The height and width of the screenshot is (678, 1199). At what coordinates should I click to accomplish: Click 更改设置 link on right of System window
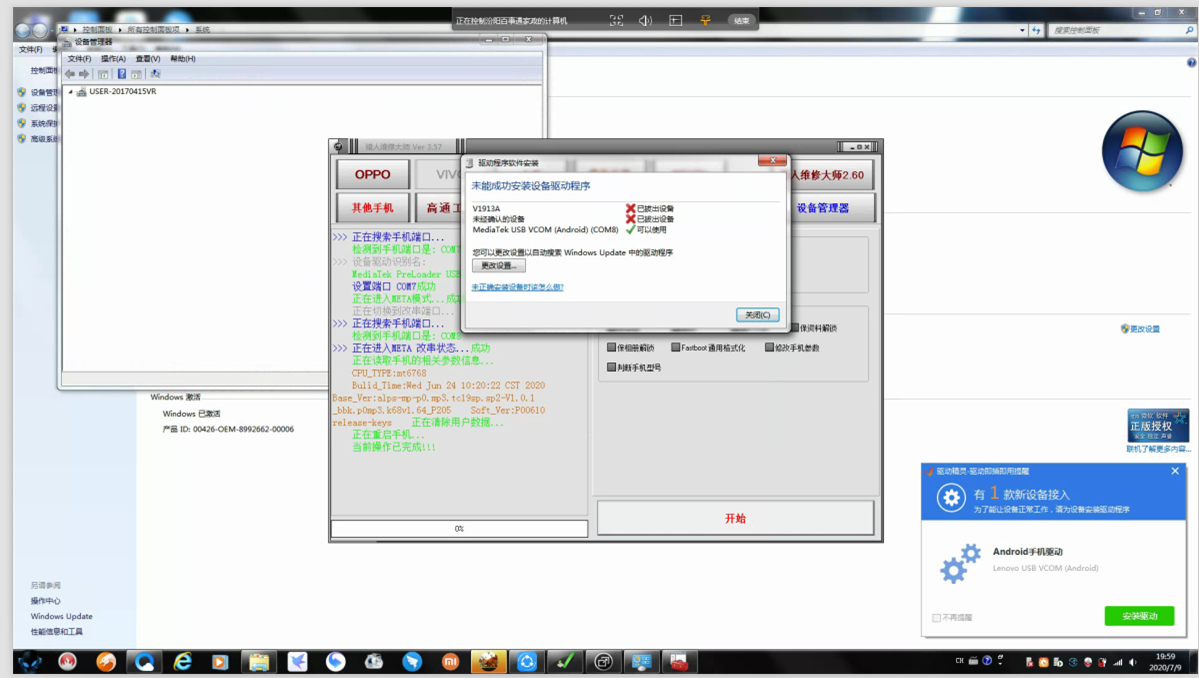pos(1145,329)
